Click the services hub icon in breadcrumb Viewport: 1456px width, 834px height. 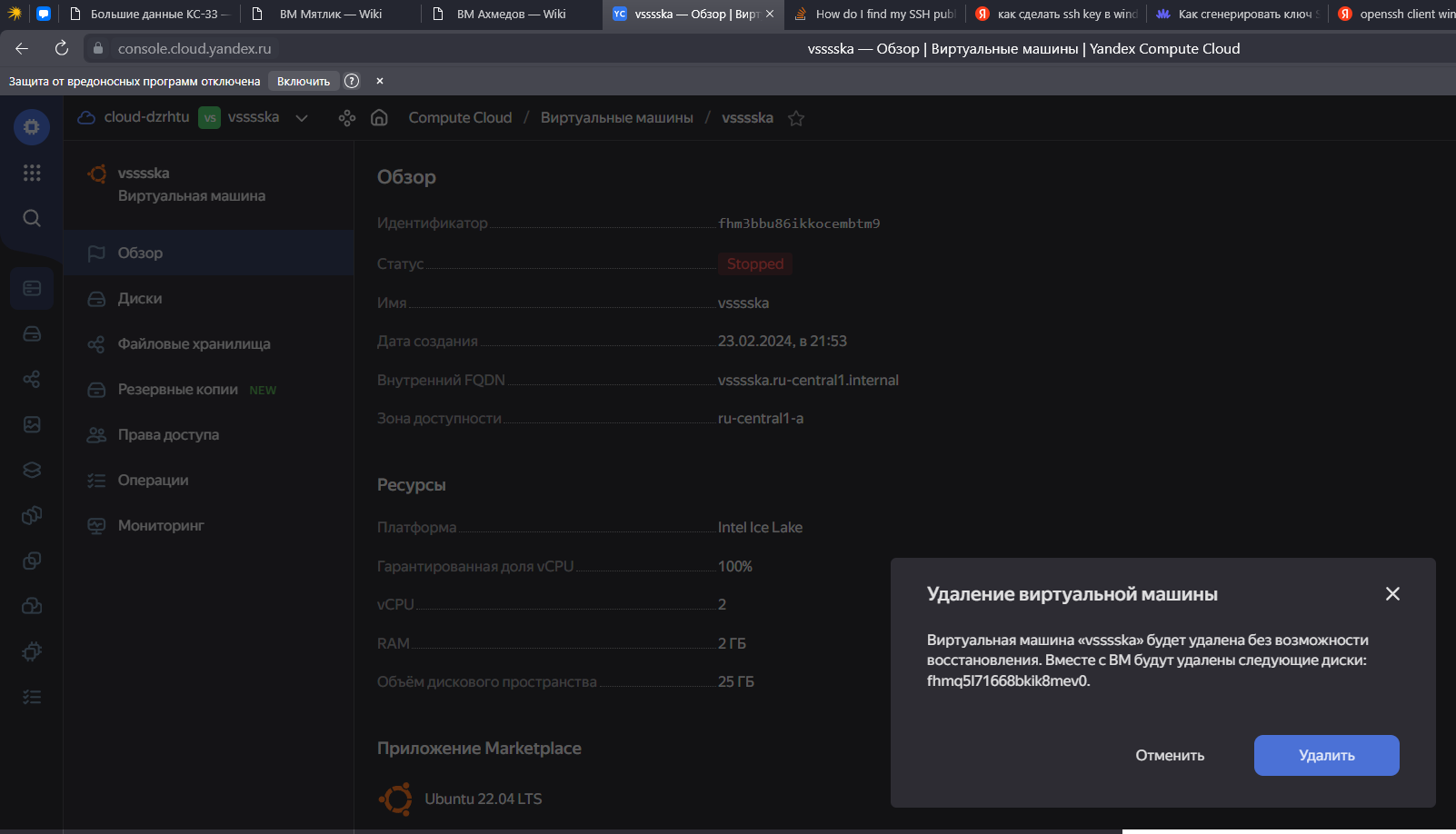coord(346,118)
